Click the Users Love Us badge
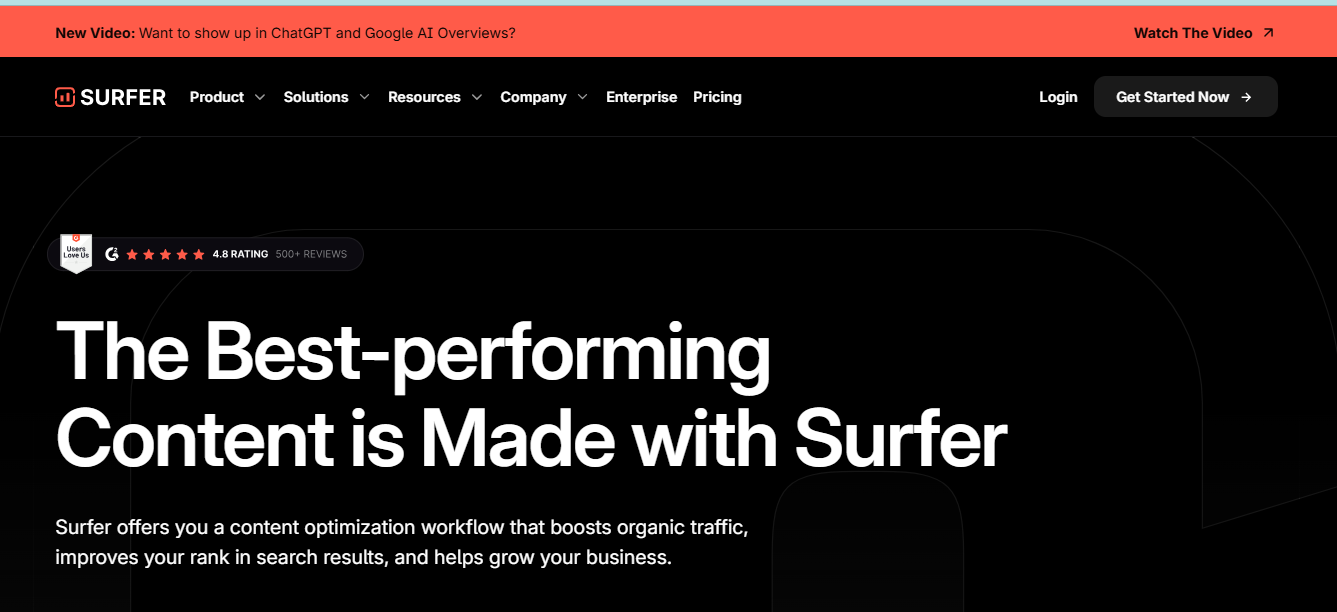The height and width of the screenshot is (612, 1337). click(x=76, y=254)
